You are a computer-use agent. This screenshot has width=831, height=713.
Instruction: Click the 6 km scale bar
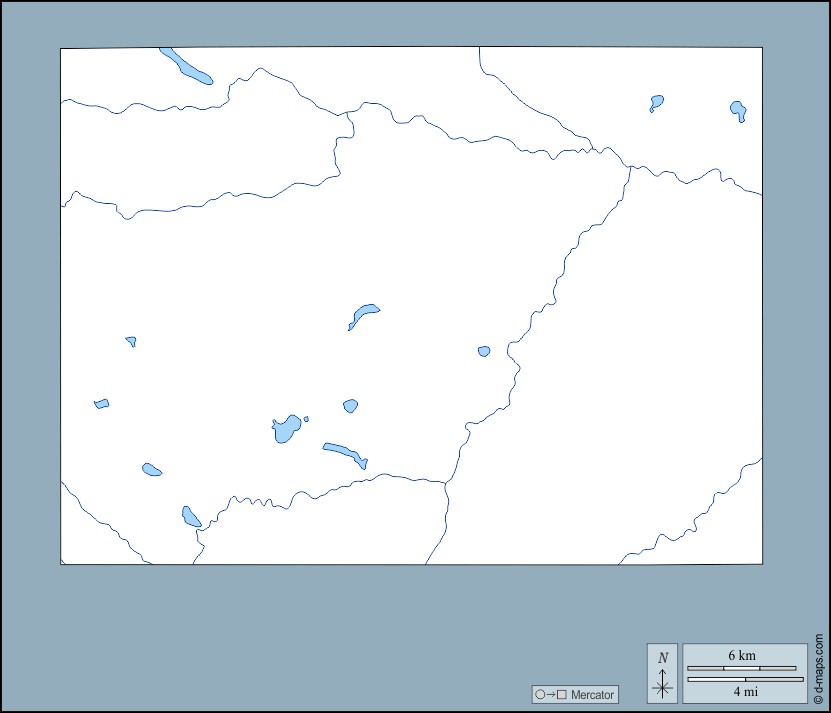(x=742, y=667)
